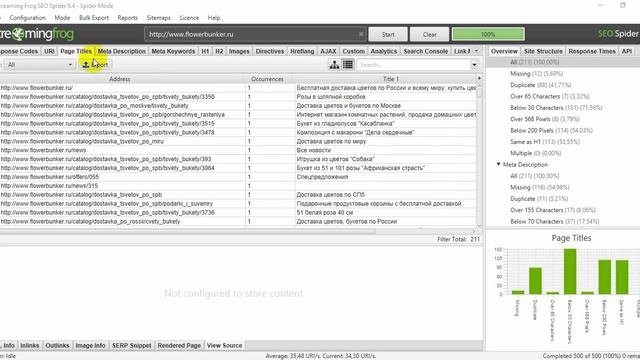Switch to the Meta Description tab
This screenshot has height=360, width=640.
pos(122,51)
